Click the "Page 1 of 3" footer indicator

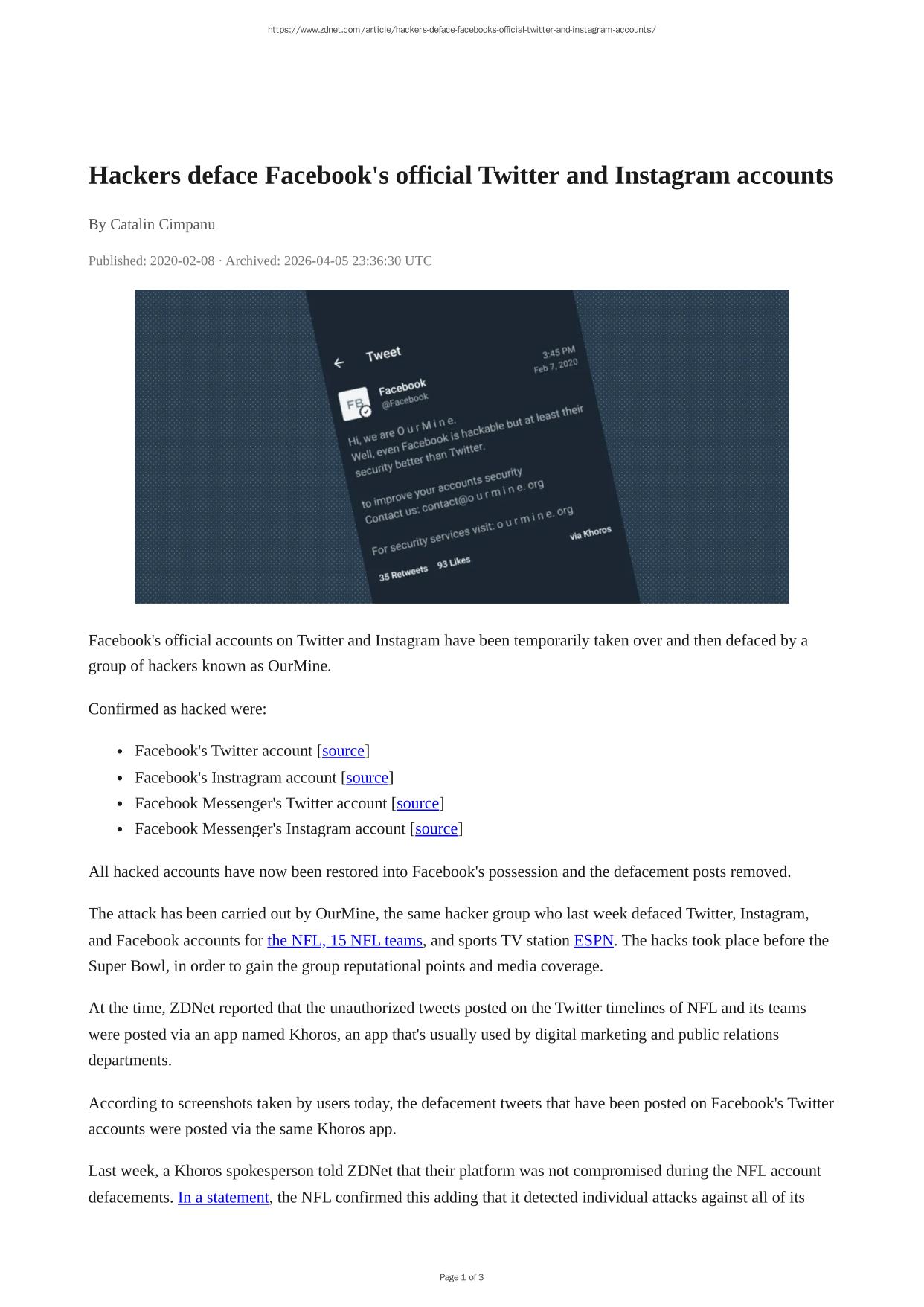point(461,1277)
